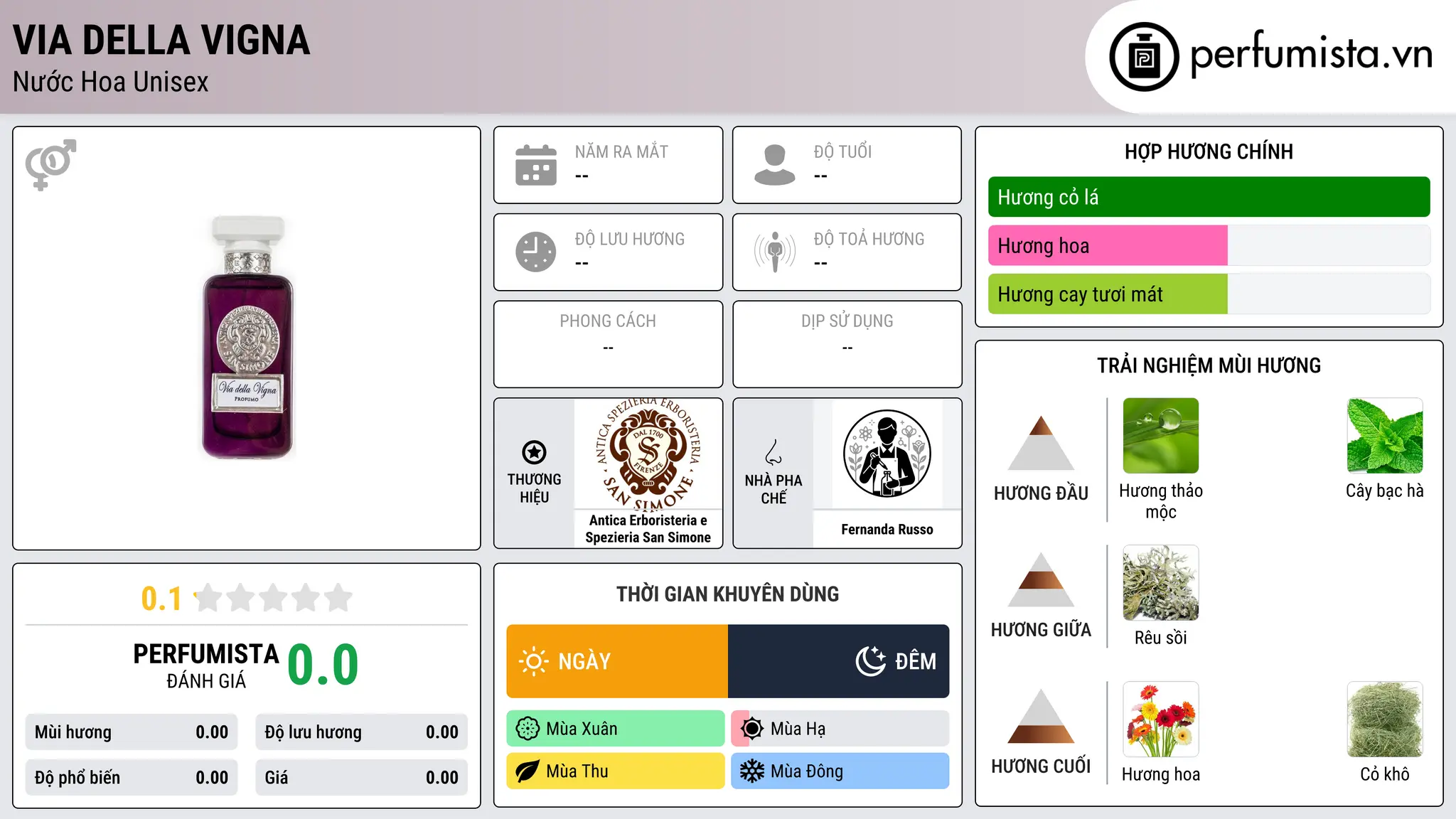Click the Fernanda Russo perfumer name
Screen dimensions: 1456x819
887,530
